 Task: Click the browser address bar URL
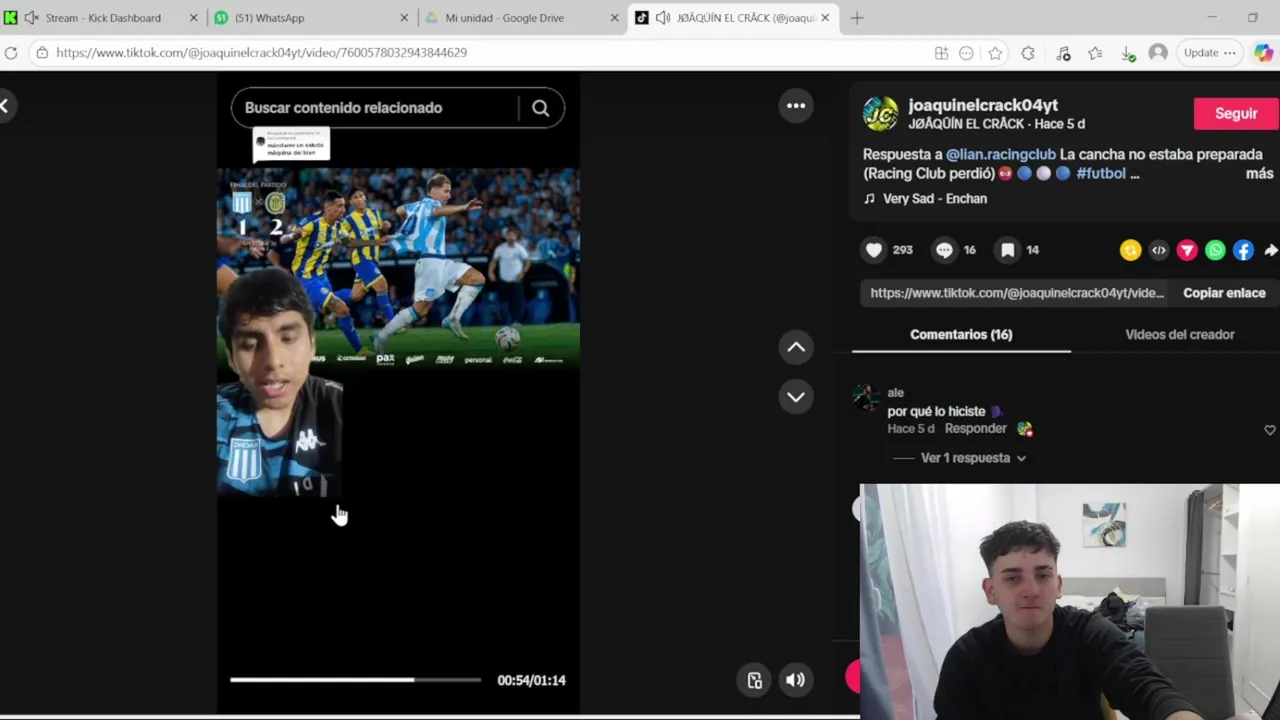point(261,53)
